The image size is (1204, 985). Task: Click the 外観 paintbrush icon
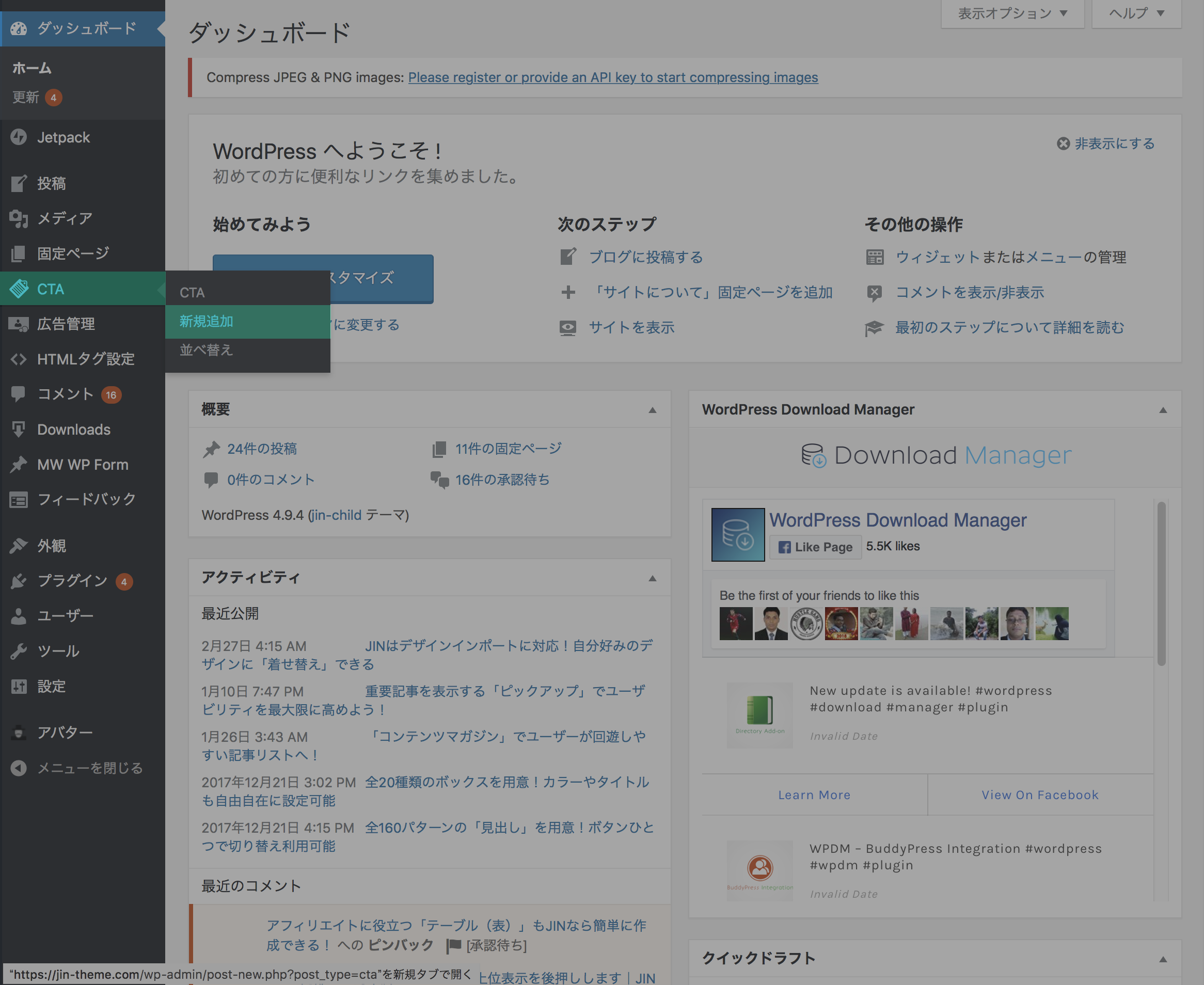(x=19, y=546)
